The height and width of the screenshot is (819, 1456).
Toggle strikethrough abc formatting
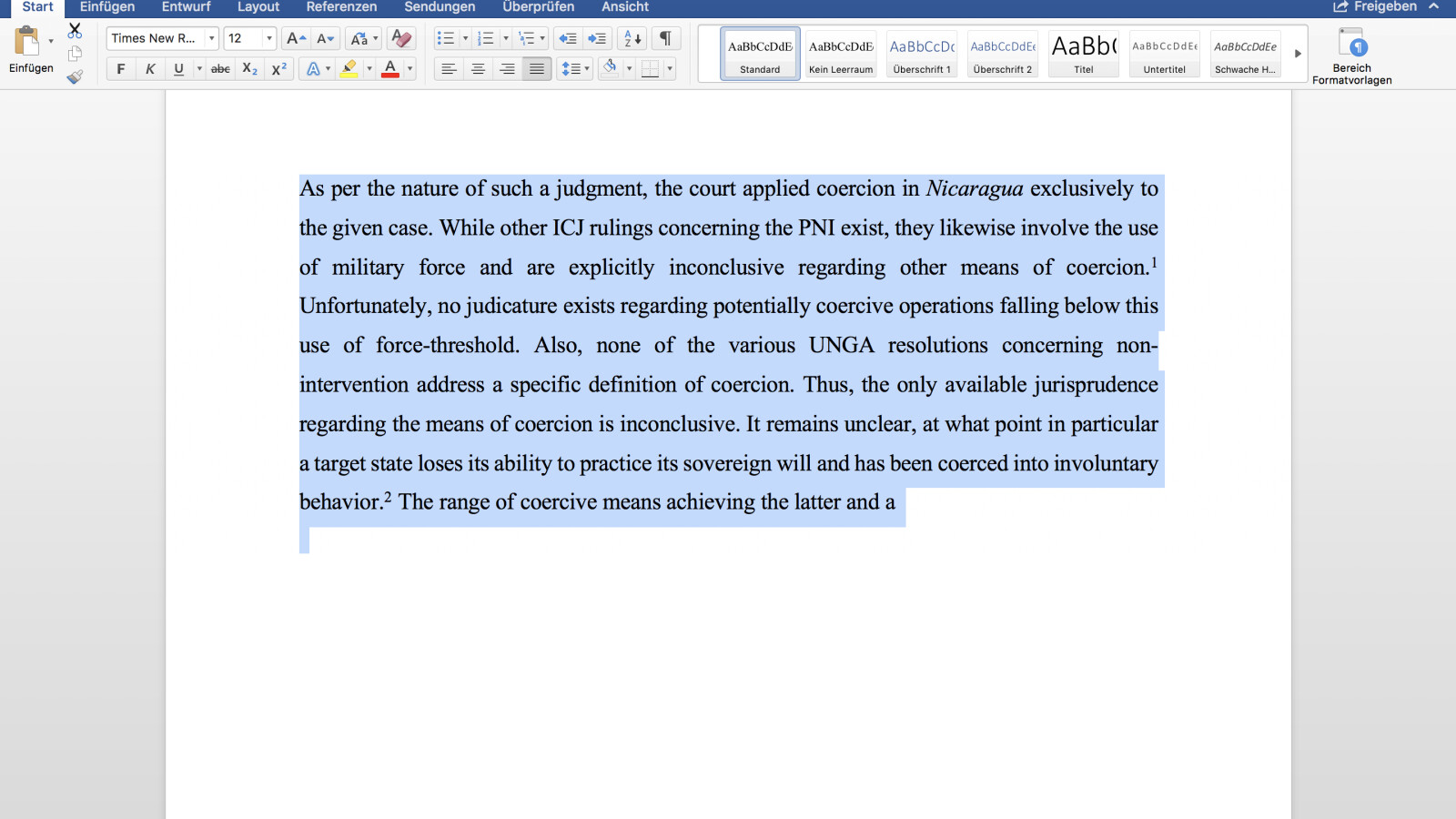[x=220, y=69]
